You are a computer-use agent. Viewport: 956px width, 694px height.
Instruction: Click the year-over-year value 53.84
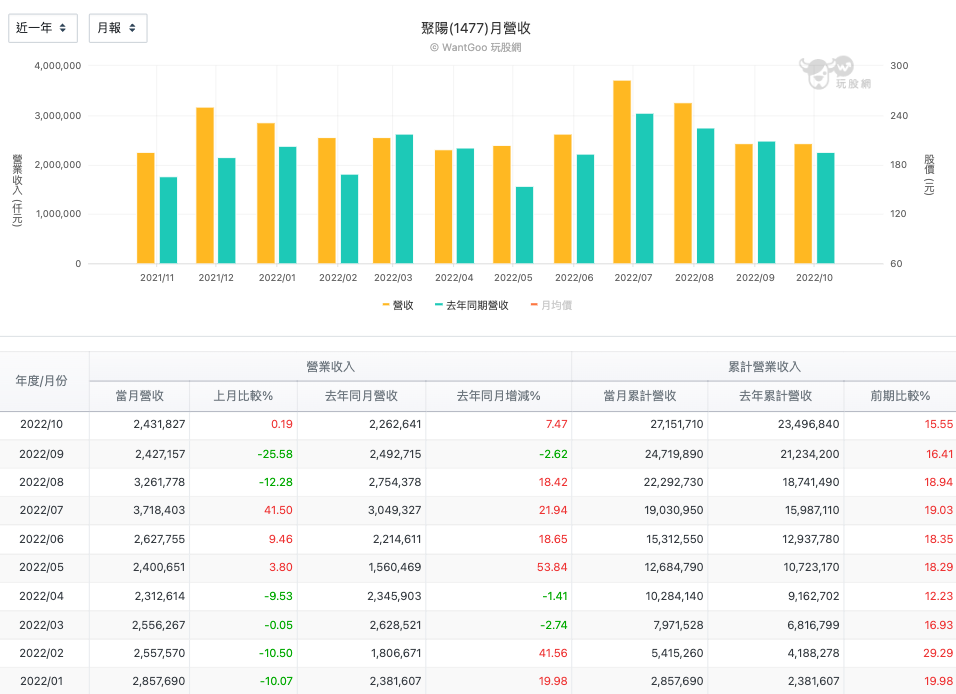(x=552, y=567)
